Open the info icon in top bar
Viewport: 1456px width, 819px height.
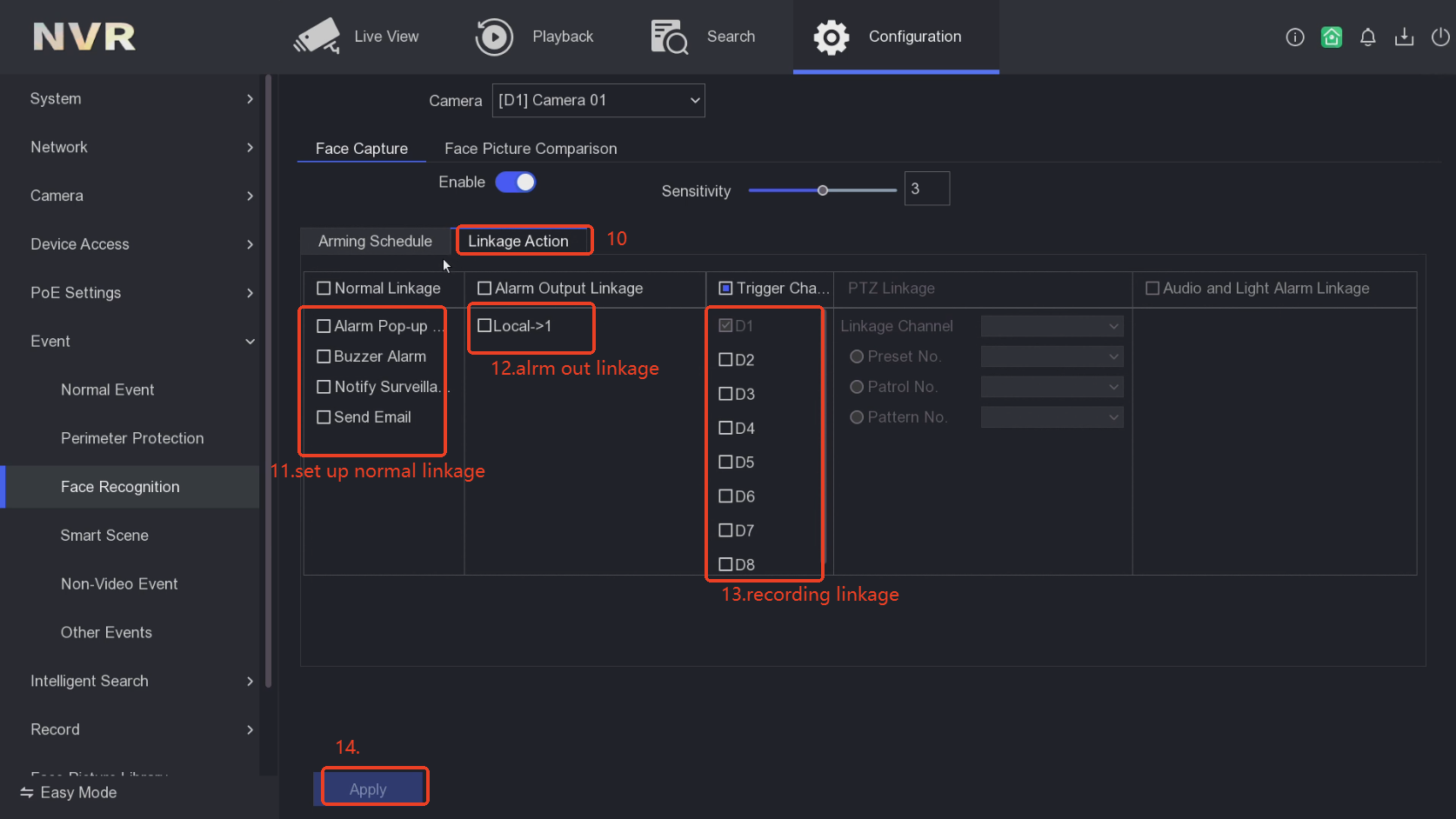coord(1295,37)
